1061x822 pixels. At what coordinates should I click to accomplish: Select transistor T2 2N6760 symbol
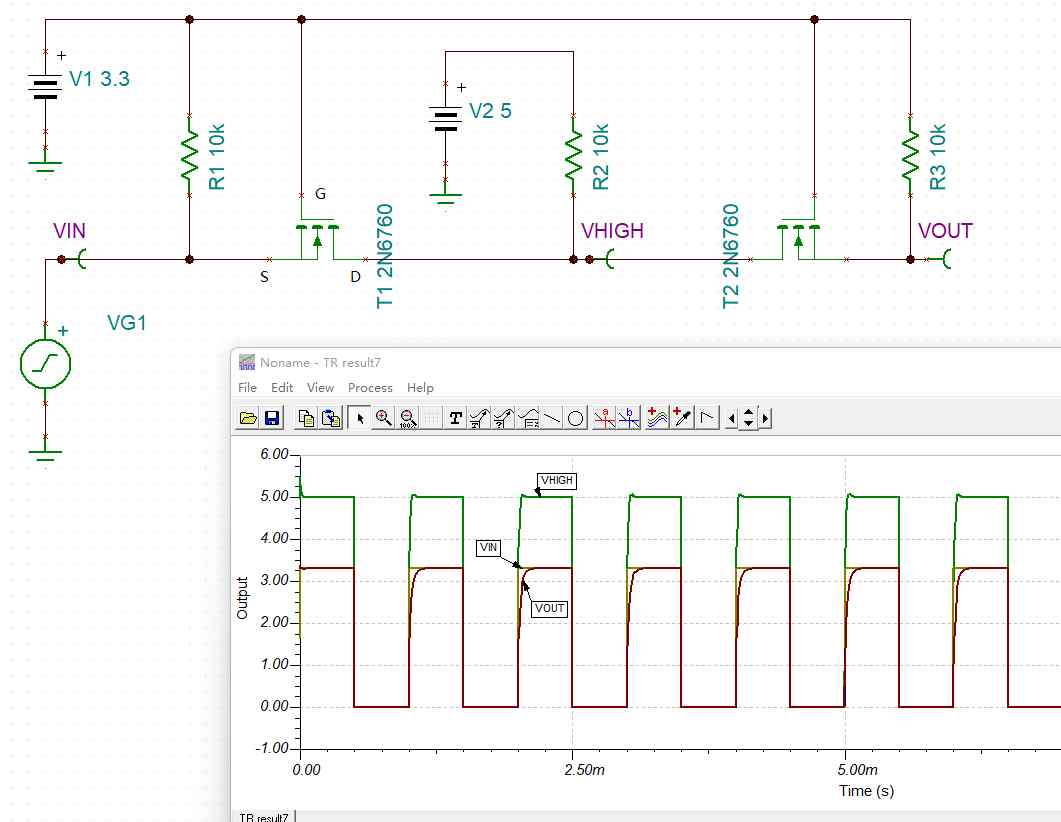coord(798,238)
